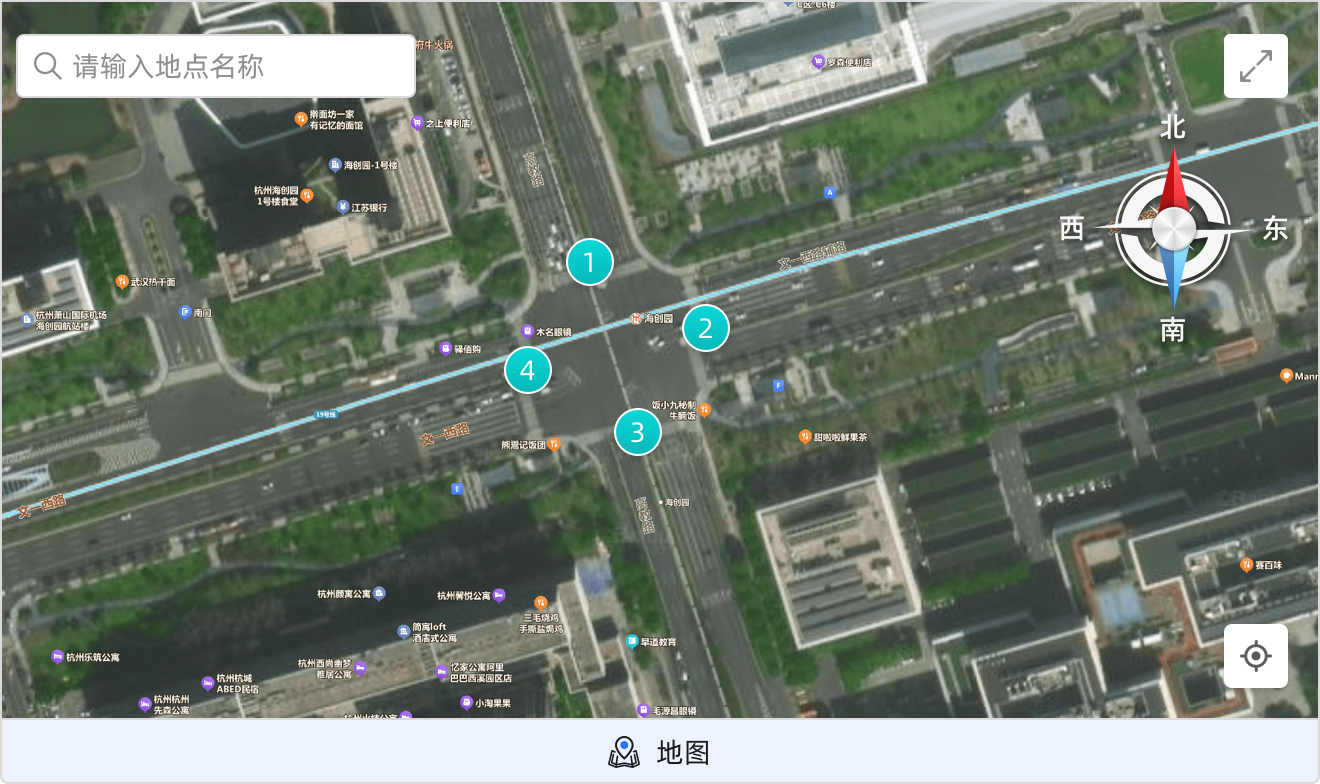Select the 甜啦啦鲜果茶 food pin
1320x784 pixels.
pyautogui.click(x=805, y=437)
